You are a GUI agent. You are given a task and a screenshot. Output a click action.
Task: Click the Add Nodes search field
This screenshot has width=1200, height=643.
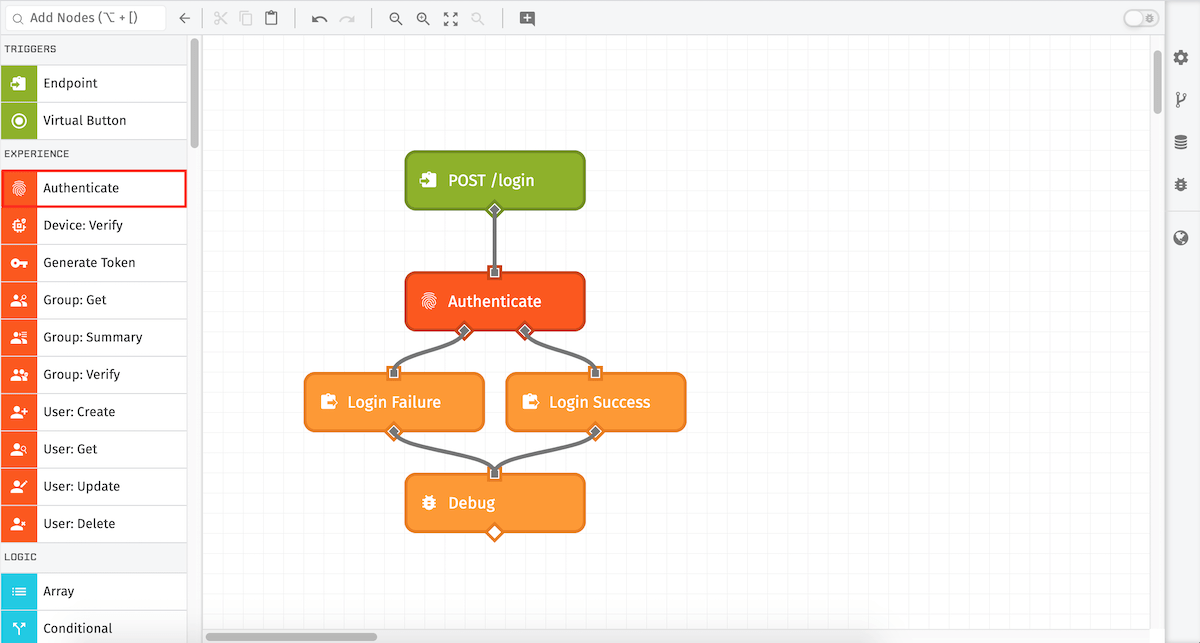[88, 18]
